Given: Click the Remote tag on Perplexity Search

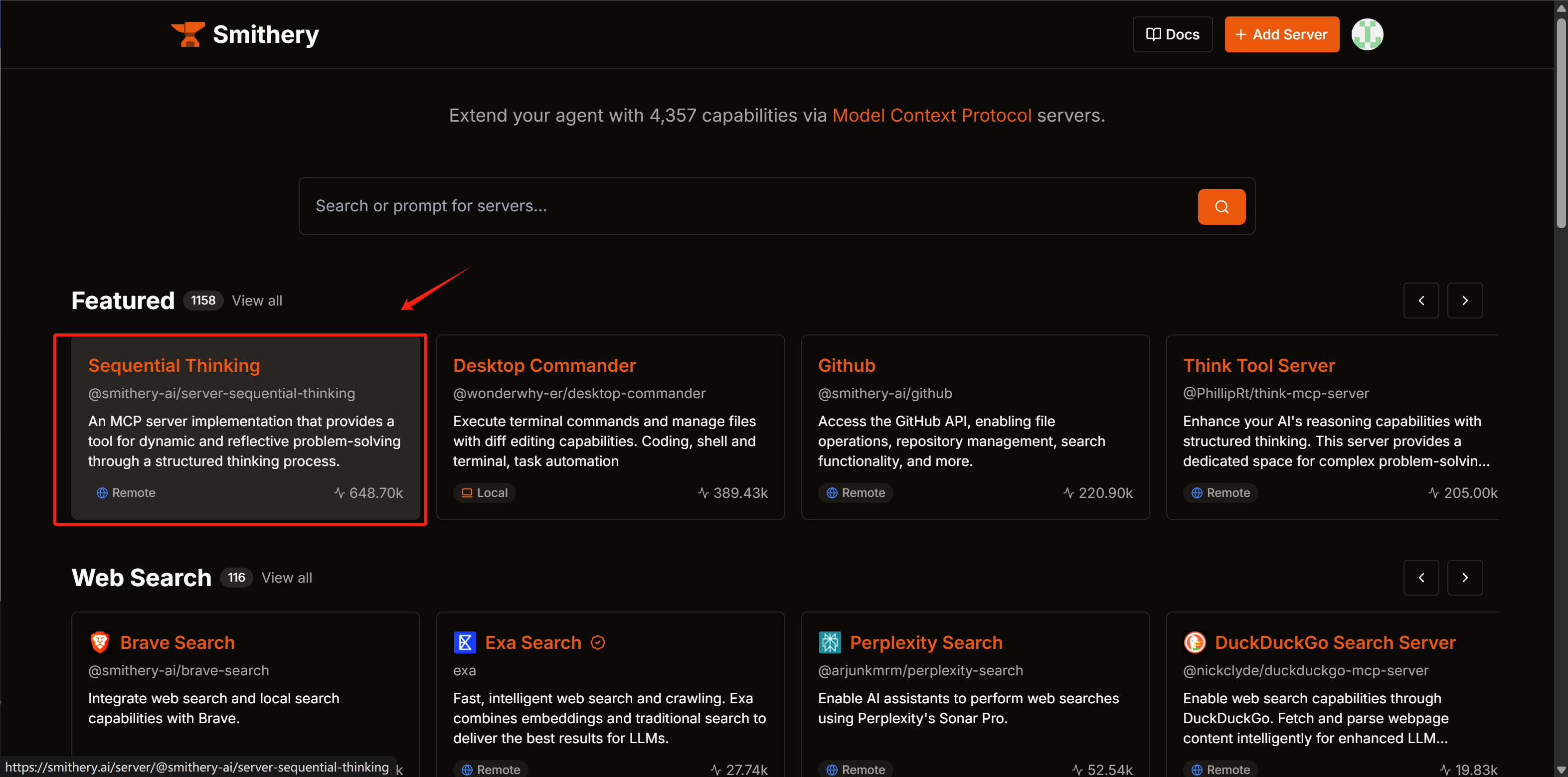Looking at the screenshot, I should click(x=855, y=769).
